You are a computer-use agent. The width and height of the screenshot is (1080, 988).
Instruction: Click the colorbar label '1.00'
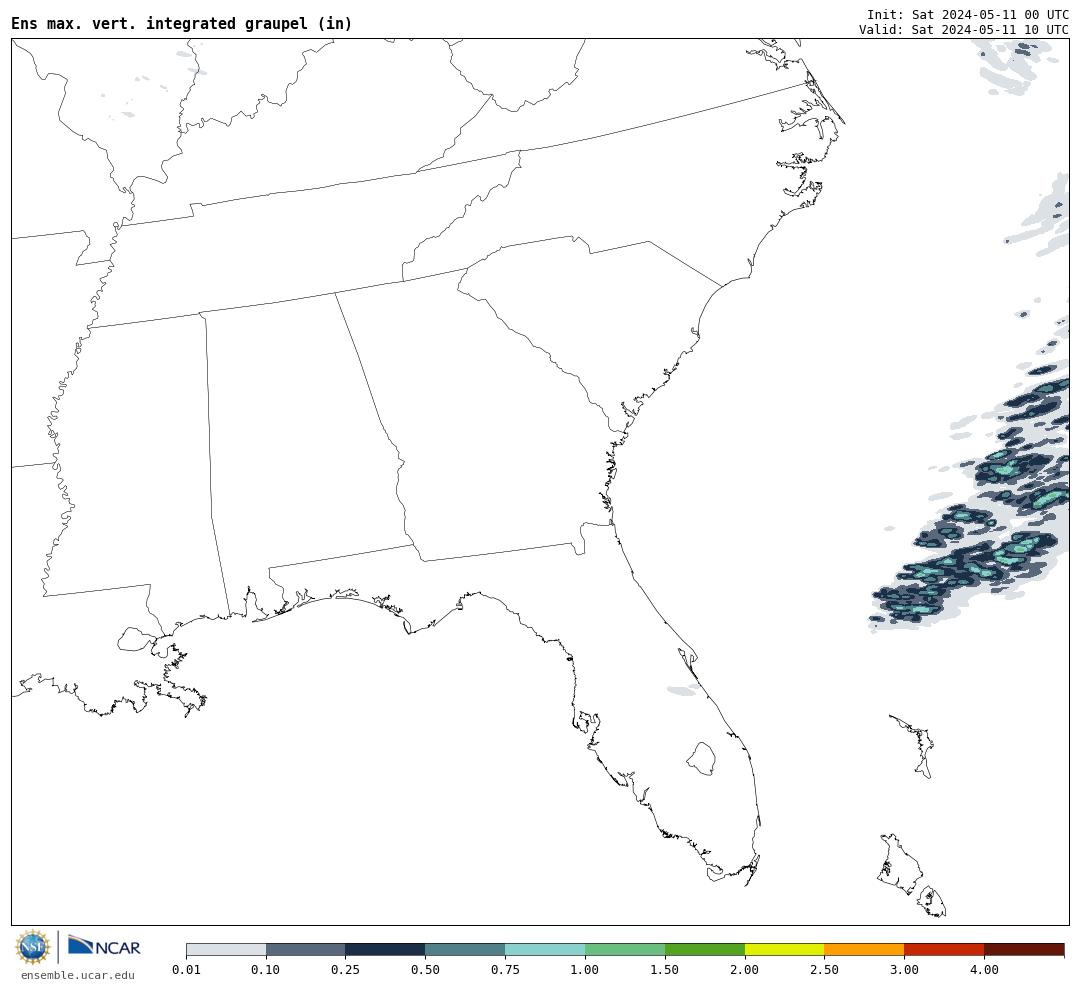(585, 970)
